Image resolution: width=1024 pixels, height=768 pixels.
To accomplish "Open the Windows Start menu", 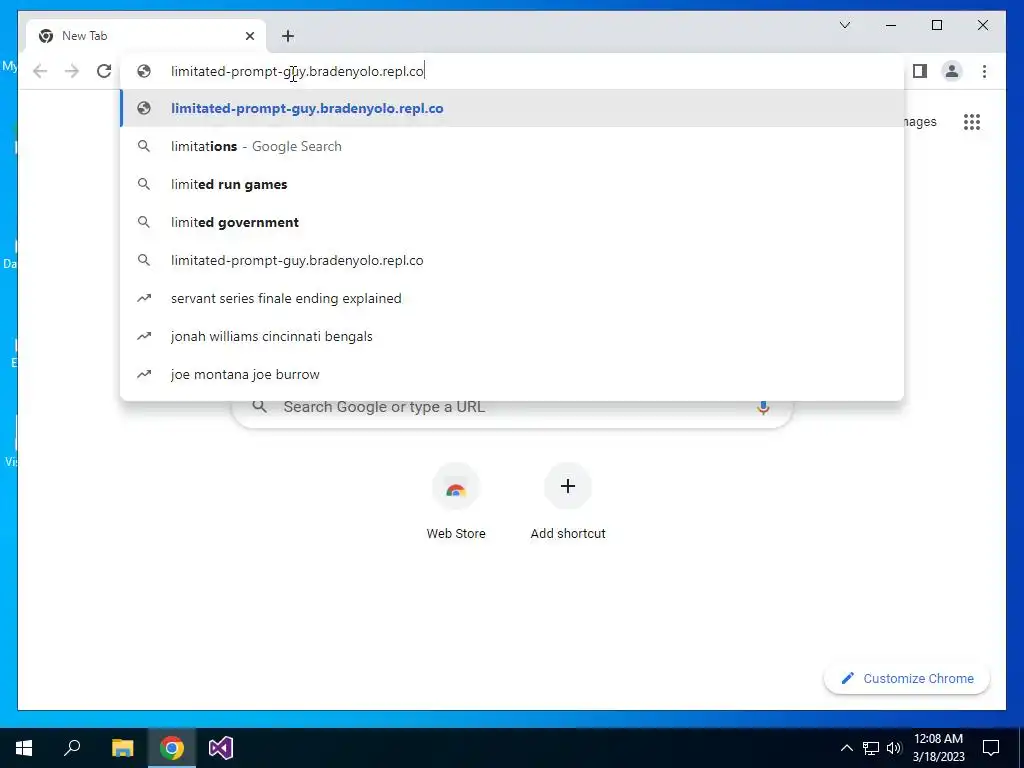I will [x=24, y=748].
